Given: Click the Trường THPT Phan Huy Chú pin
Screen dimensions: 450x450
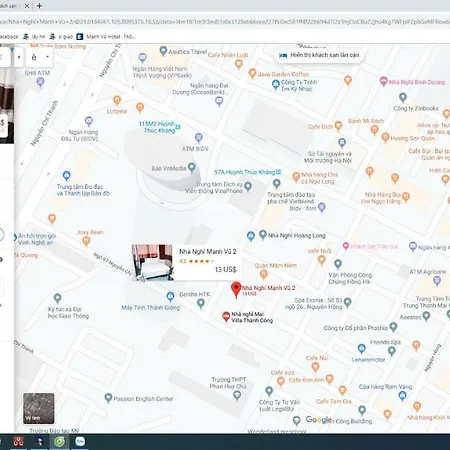Looking at the screenshot, I should 237,395.
